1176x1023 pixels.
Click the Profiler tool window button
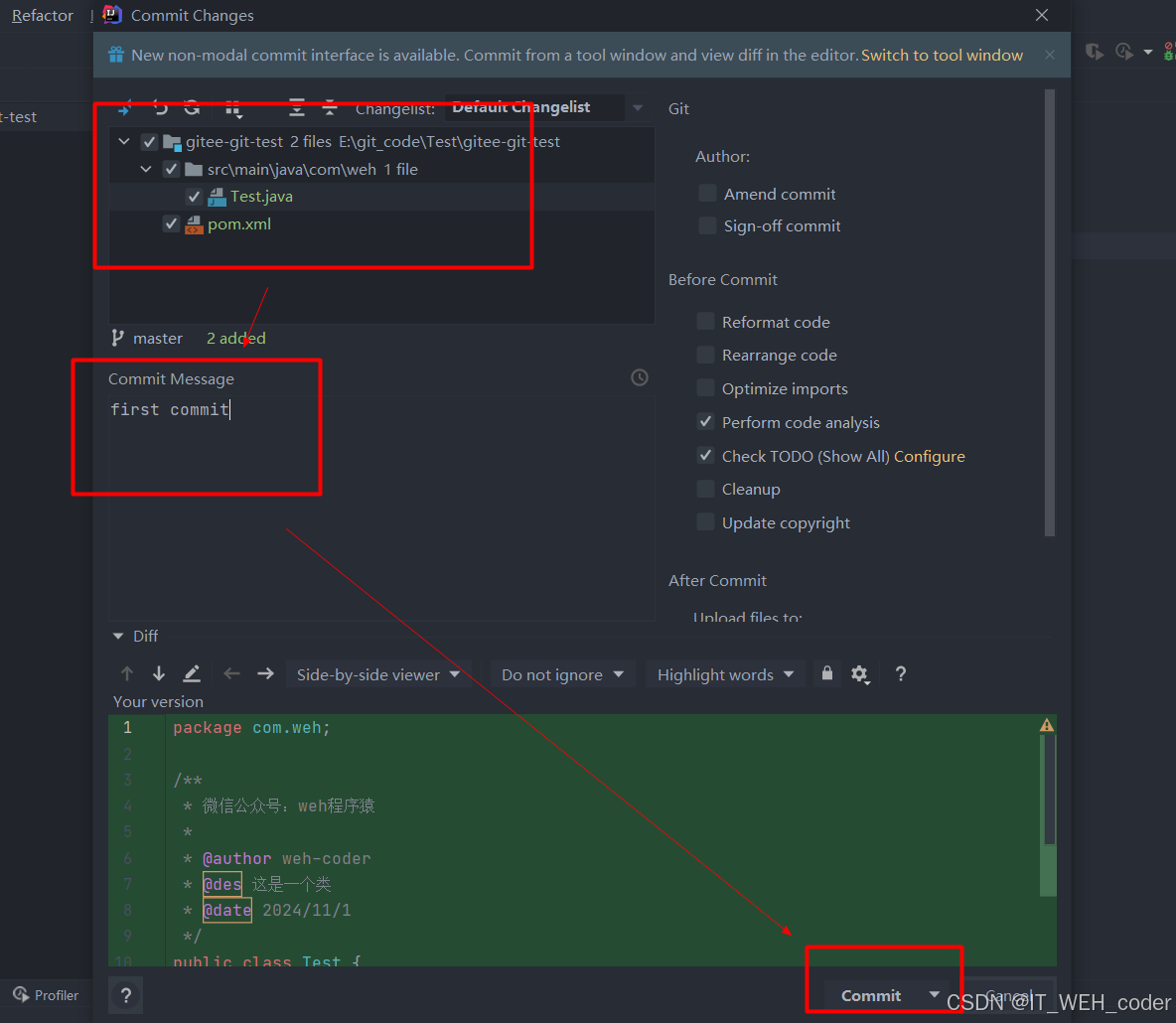[x=47, y=994]
